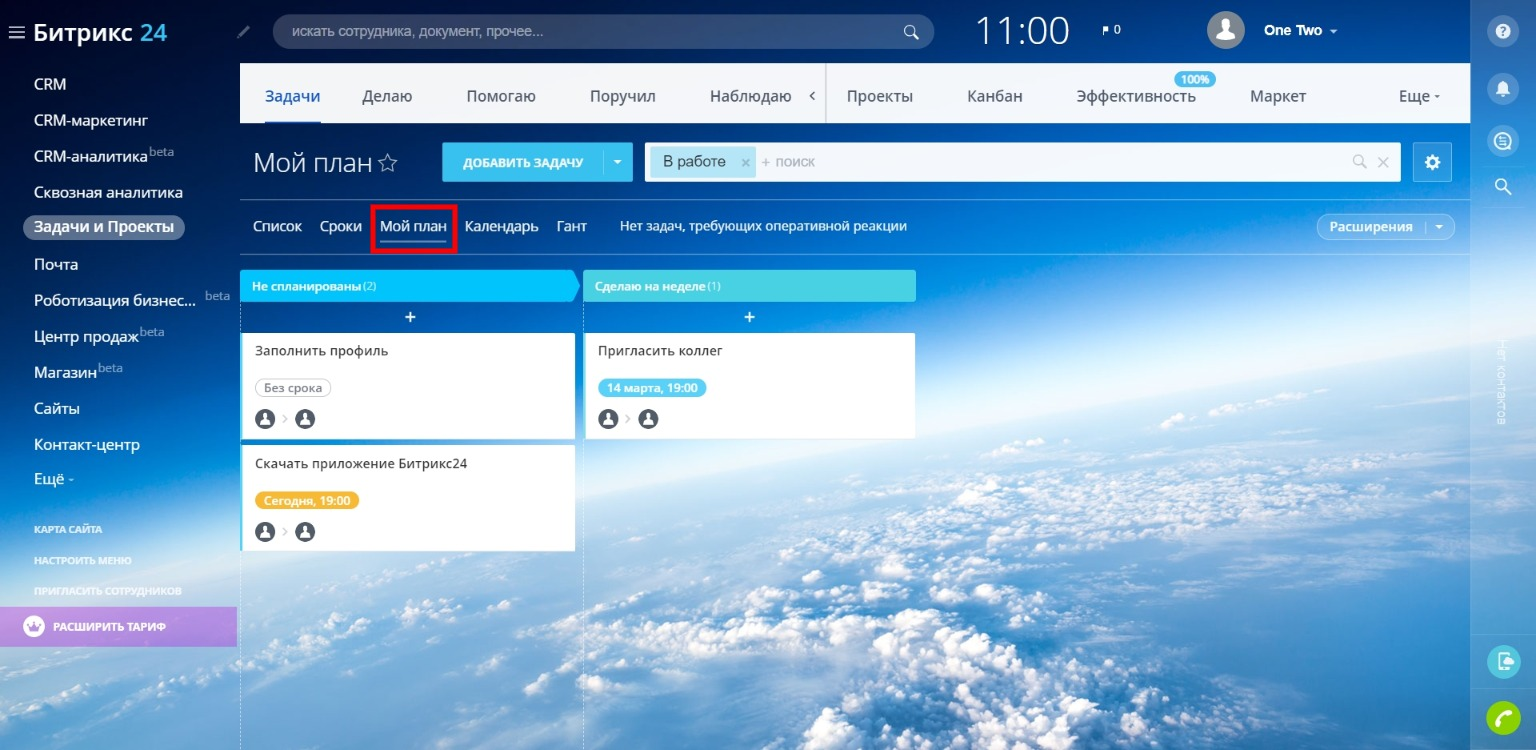This screenshot has width=1536, height=750.
Task: Click second avatar on Пригласить коллег card
Action: (x=648, y=419)
